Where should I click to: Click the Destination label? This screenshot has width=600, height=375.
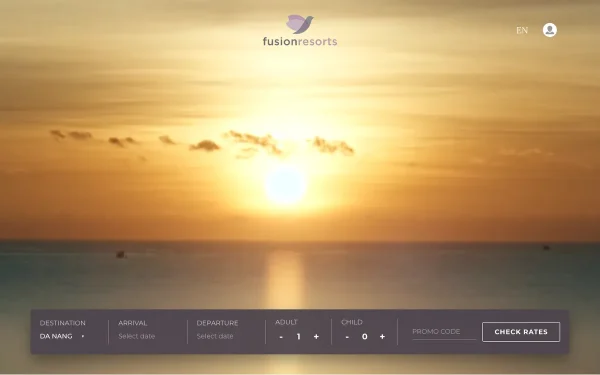coord(62,323)
